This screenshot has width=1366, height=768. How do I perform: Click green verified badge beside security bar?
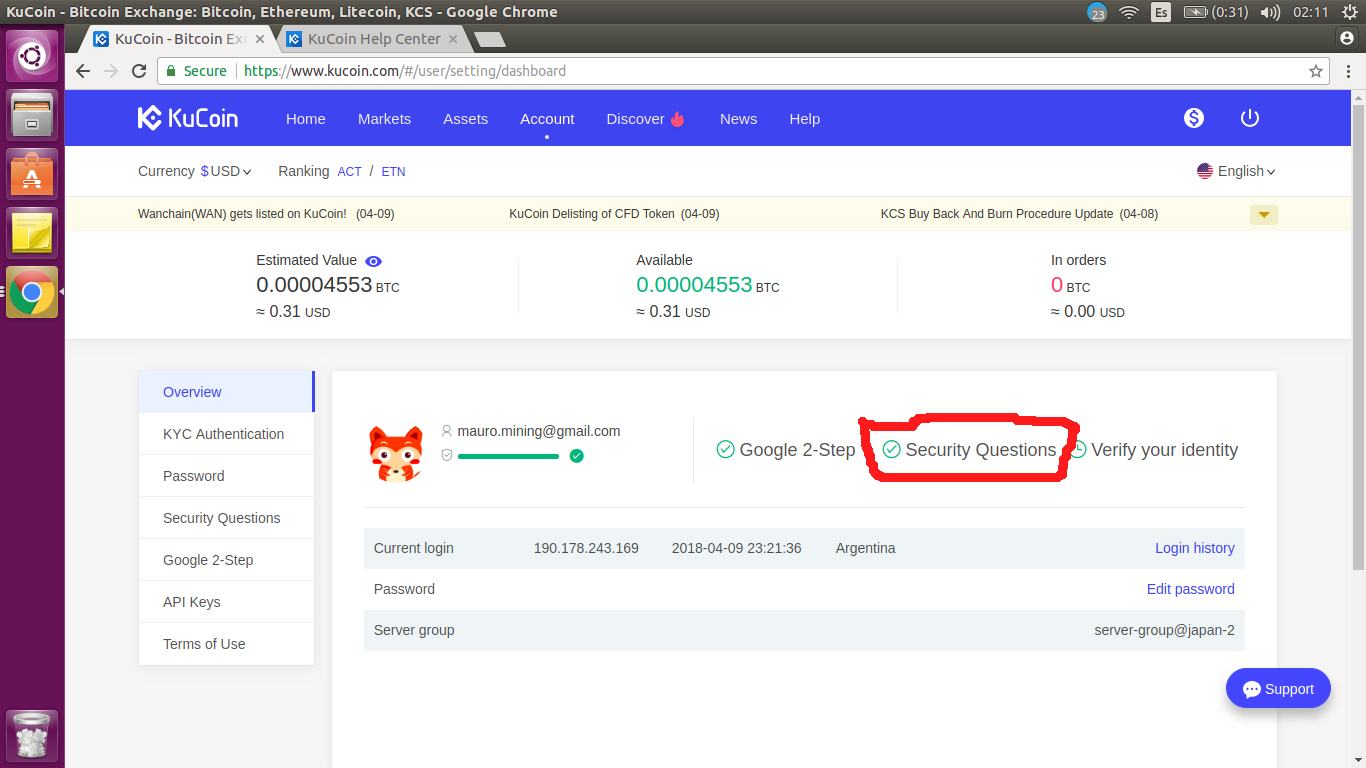[576, 456]
